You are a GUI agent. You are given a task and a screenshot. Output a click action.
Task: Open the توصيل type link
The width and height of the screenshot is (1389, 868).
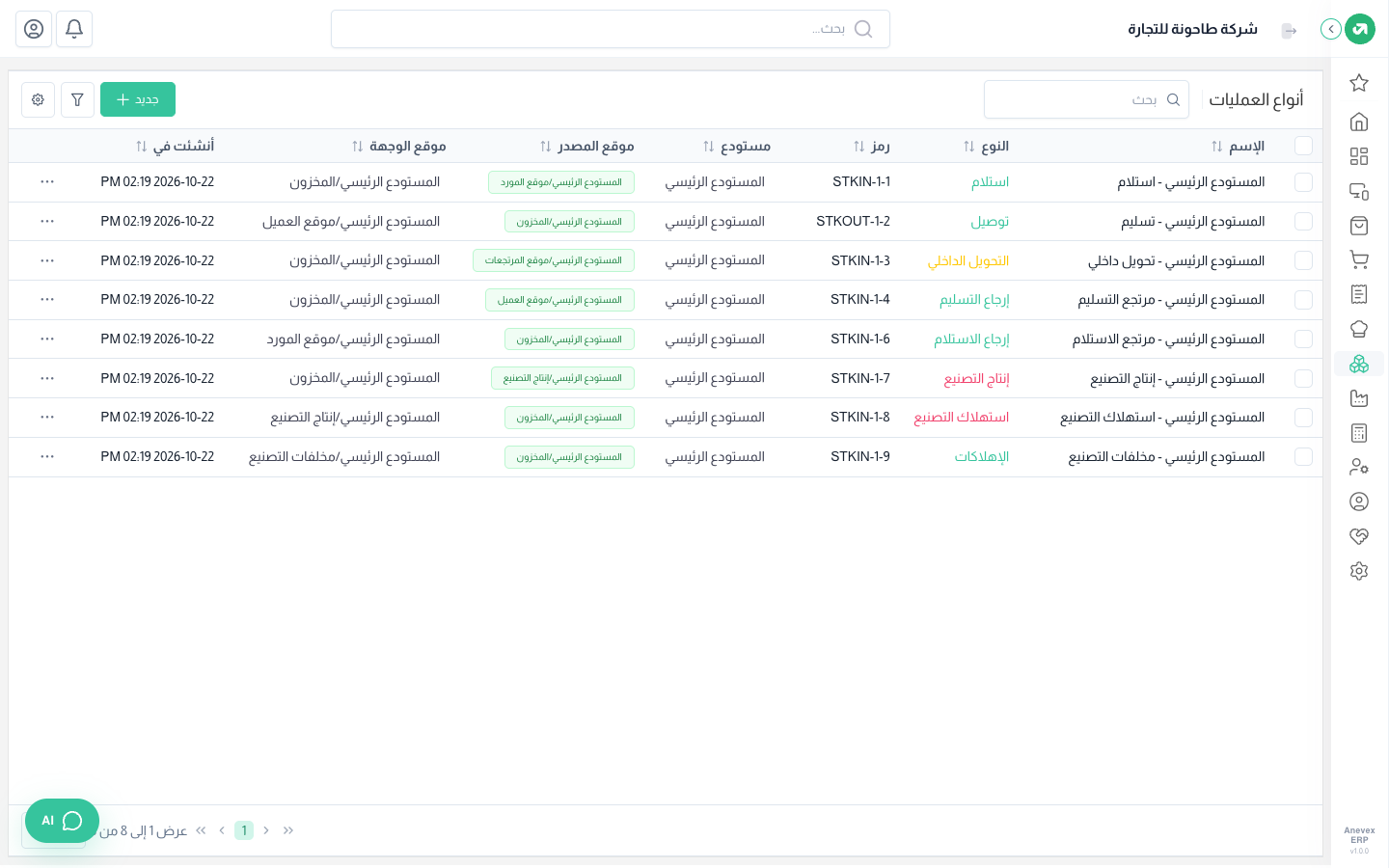click(x=991, y=221)
